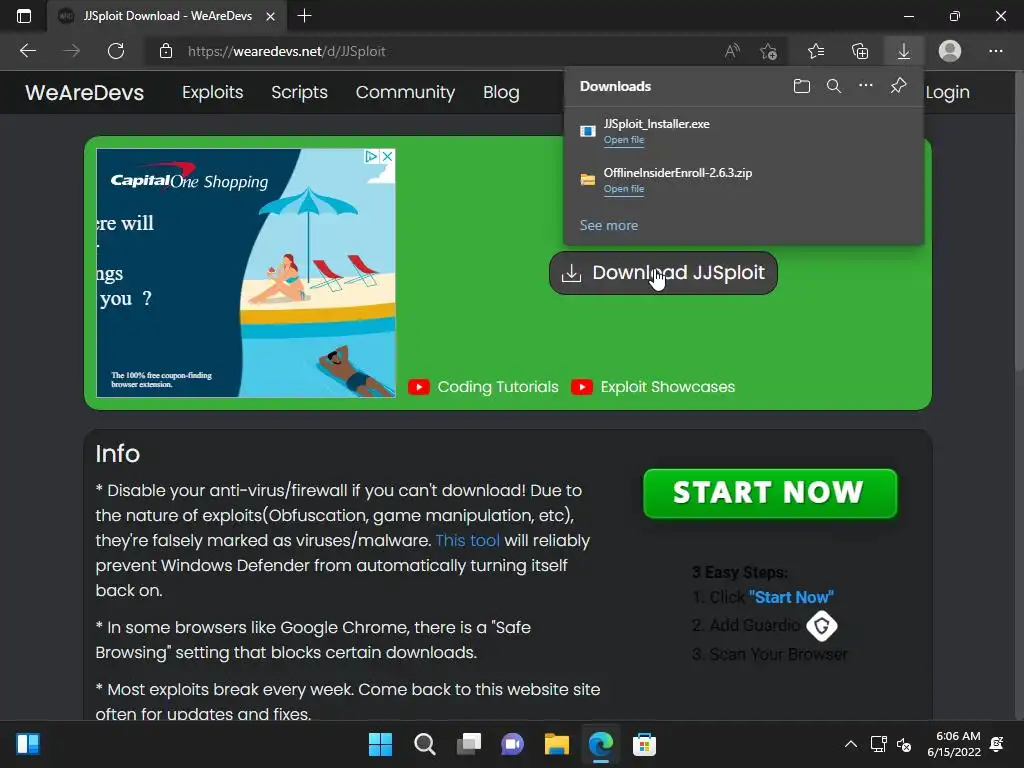View site information lock icon
The height and width of the screenshot is (768, 1024).
click(166, 51)
